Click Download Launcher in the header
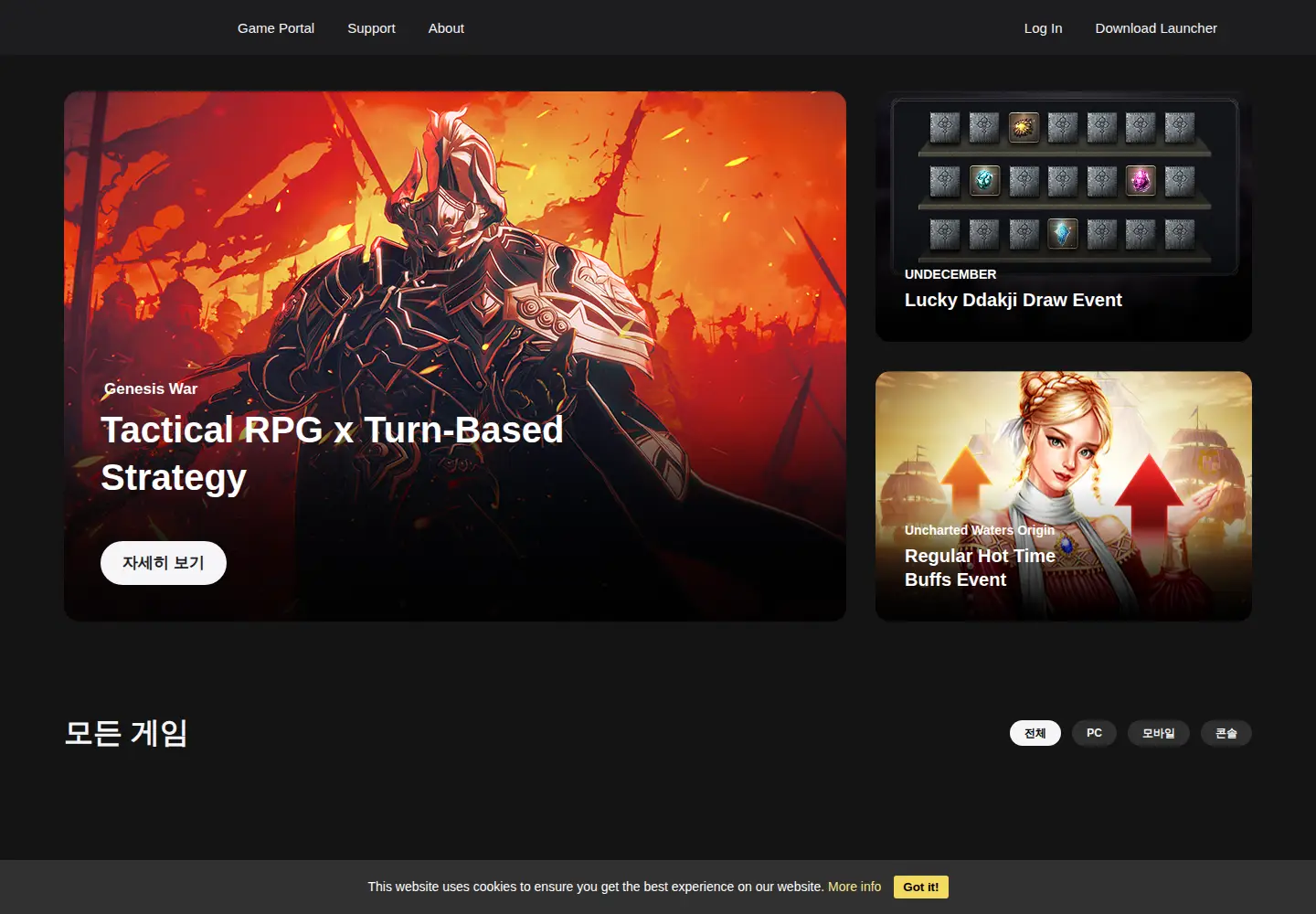Image resolution: width=1316 pixels, height=914 pixels. (x=1156, y=28)
